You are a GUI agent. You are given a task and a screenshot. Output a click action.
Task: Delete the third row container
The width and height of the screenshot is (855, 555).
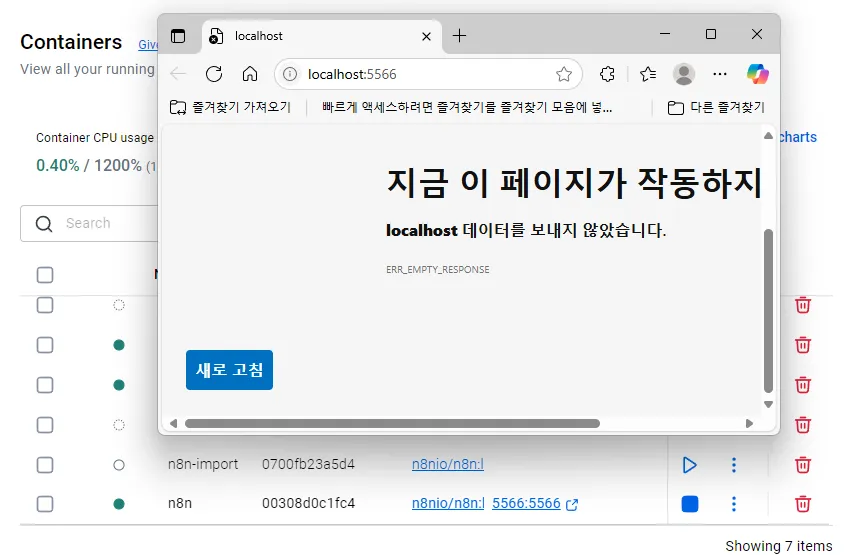click(803, 385)
